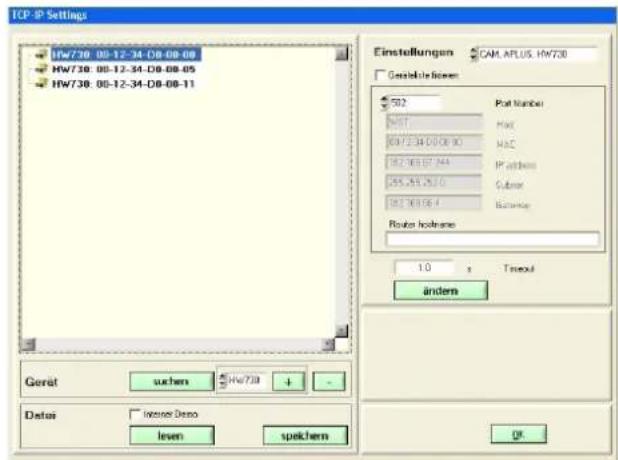Confirm with the OK button
Image resolution: width=618 pixels, height=460 pixels.
tap(519, 434)
